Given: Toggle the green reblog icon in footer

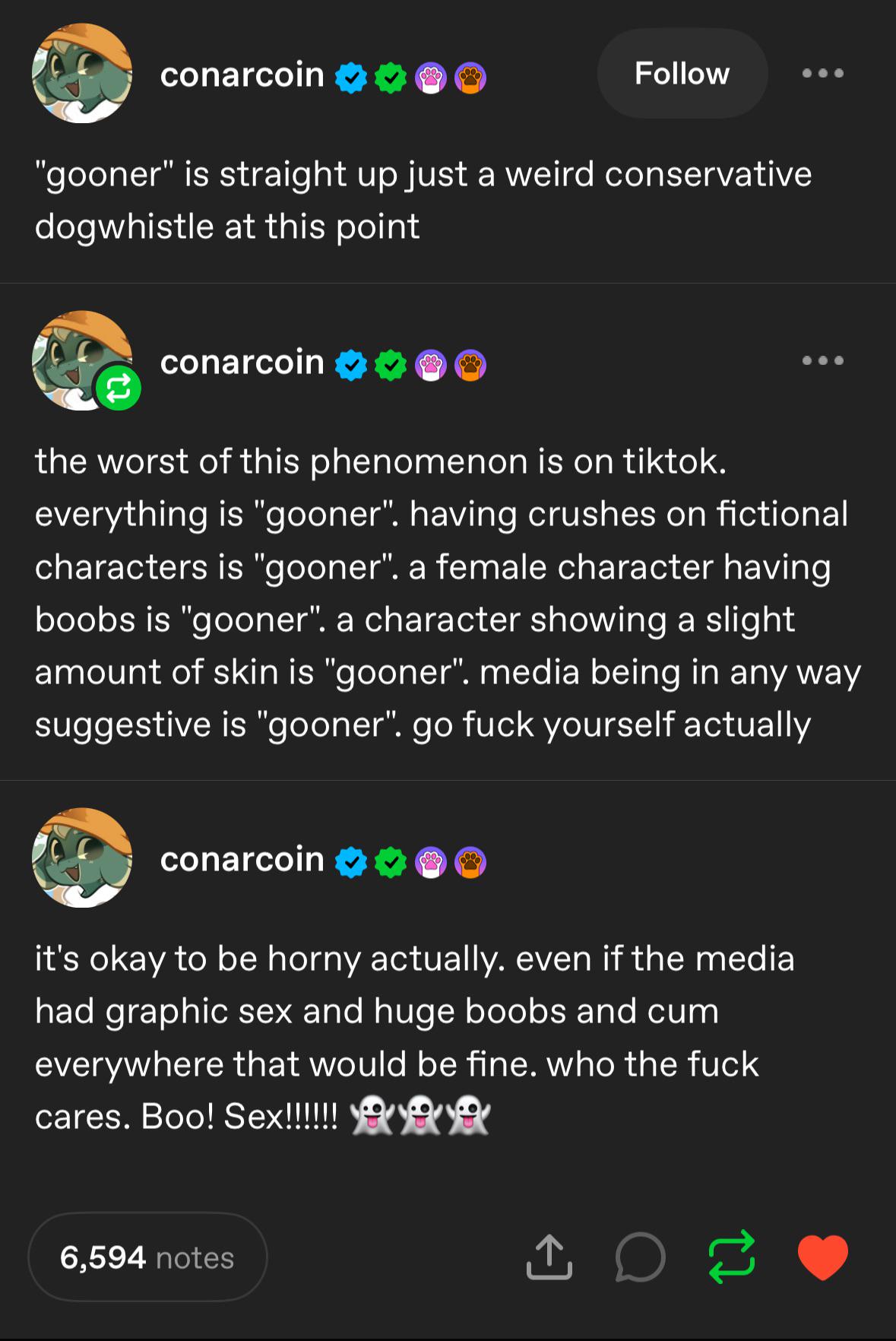Looking at the screenshot, I should [x=731, y=1257].
